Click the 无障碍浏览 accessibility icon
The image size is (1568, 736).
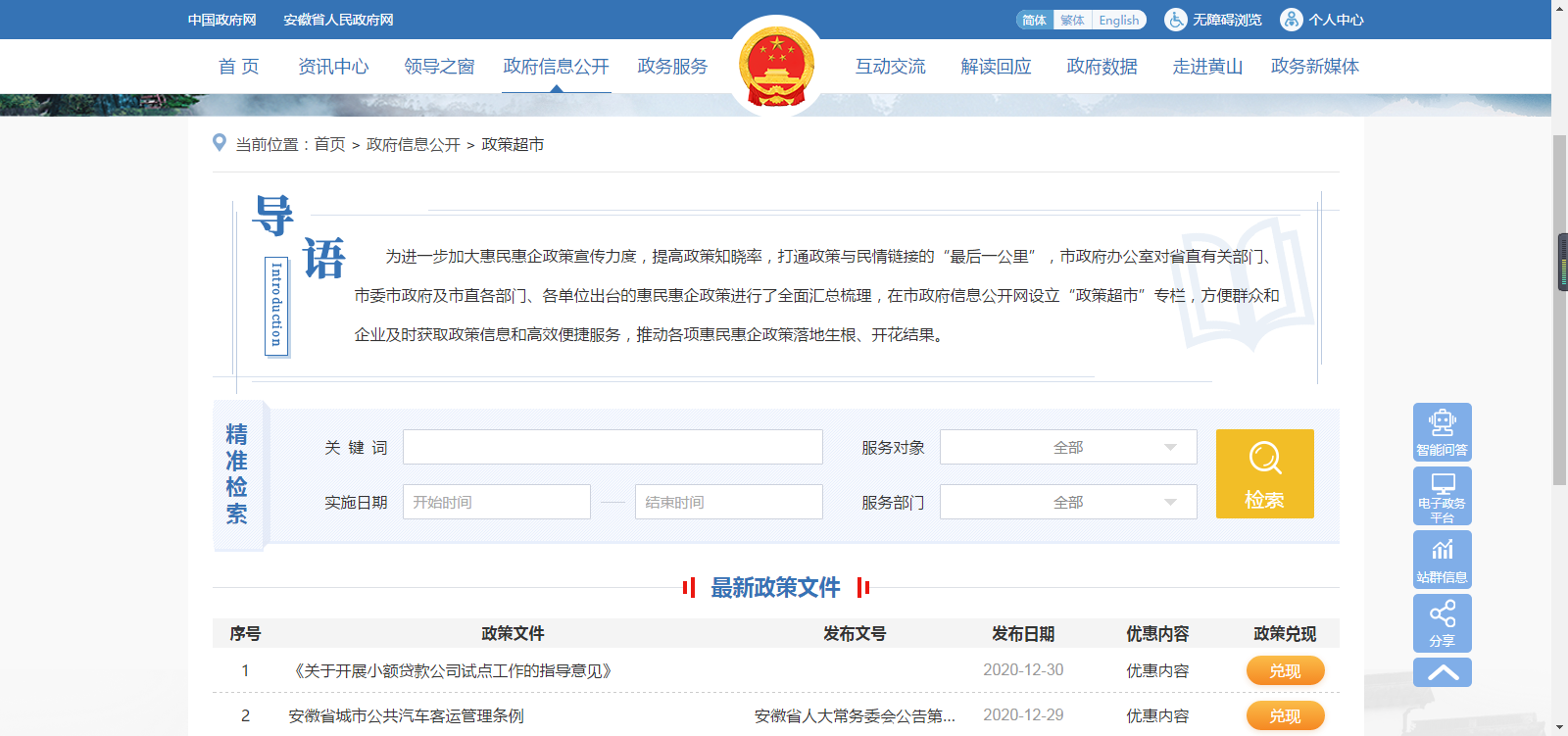[x=1175, y=20]
